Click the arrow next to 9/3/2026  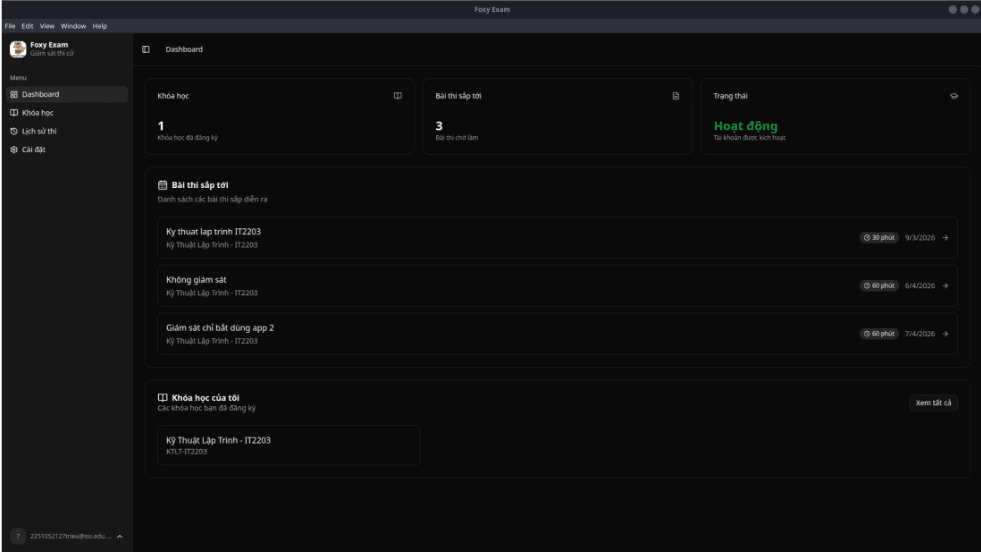[x=945, y=238]
